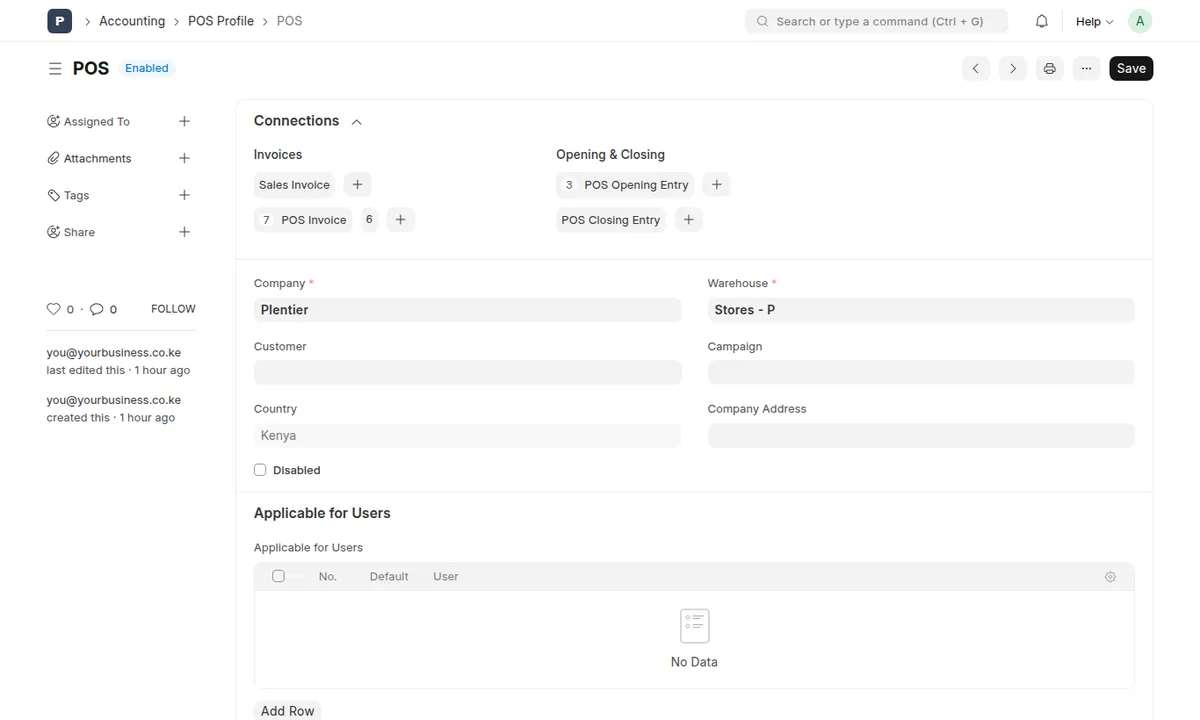
Task: Open the Help dropdown
Action: click(x=1094, y=21)
